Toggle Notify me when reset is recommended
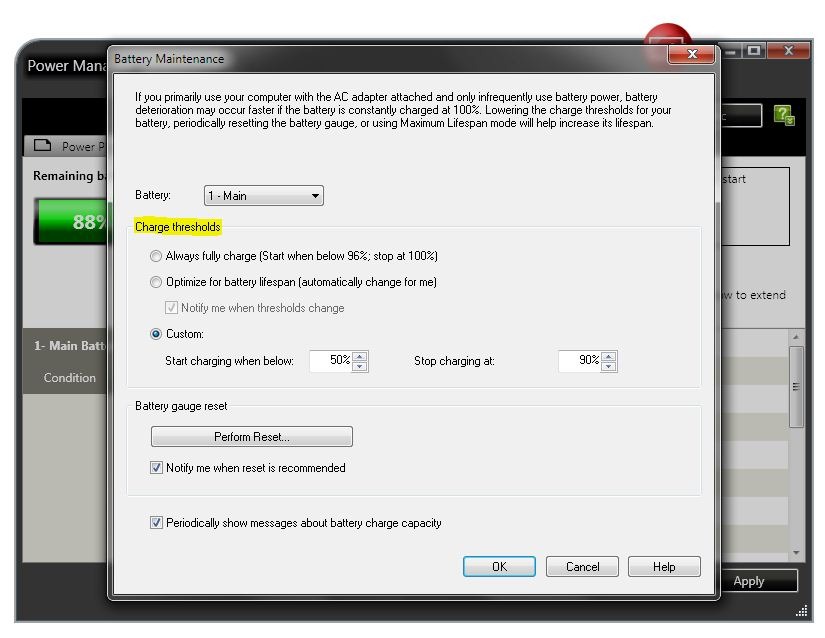The image size is (825, 638). pyautogui.click(x=157, y=467)
